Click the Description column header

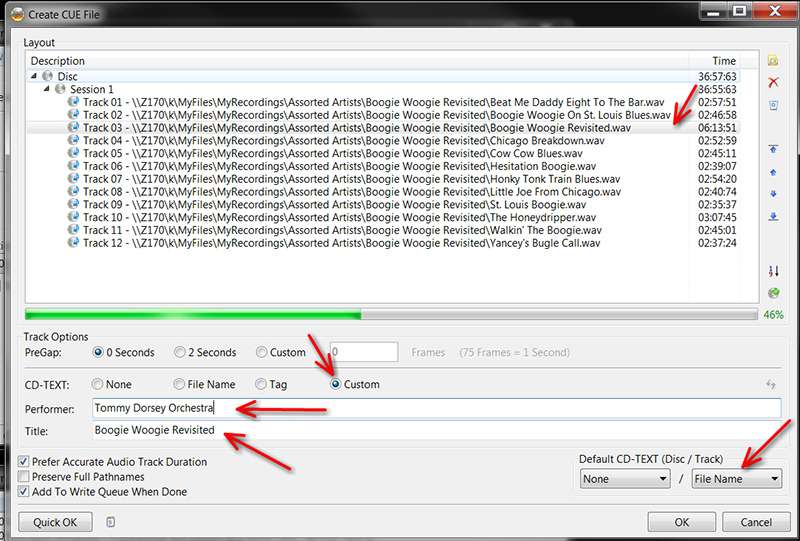(x=357, y=61)
